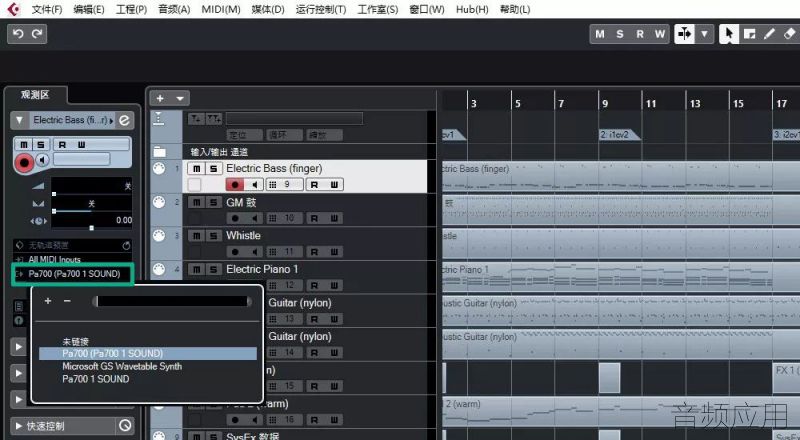Open the 文件(F) menu
Screen dimensions: 800x440
[x=47, y=9]
